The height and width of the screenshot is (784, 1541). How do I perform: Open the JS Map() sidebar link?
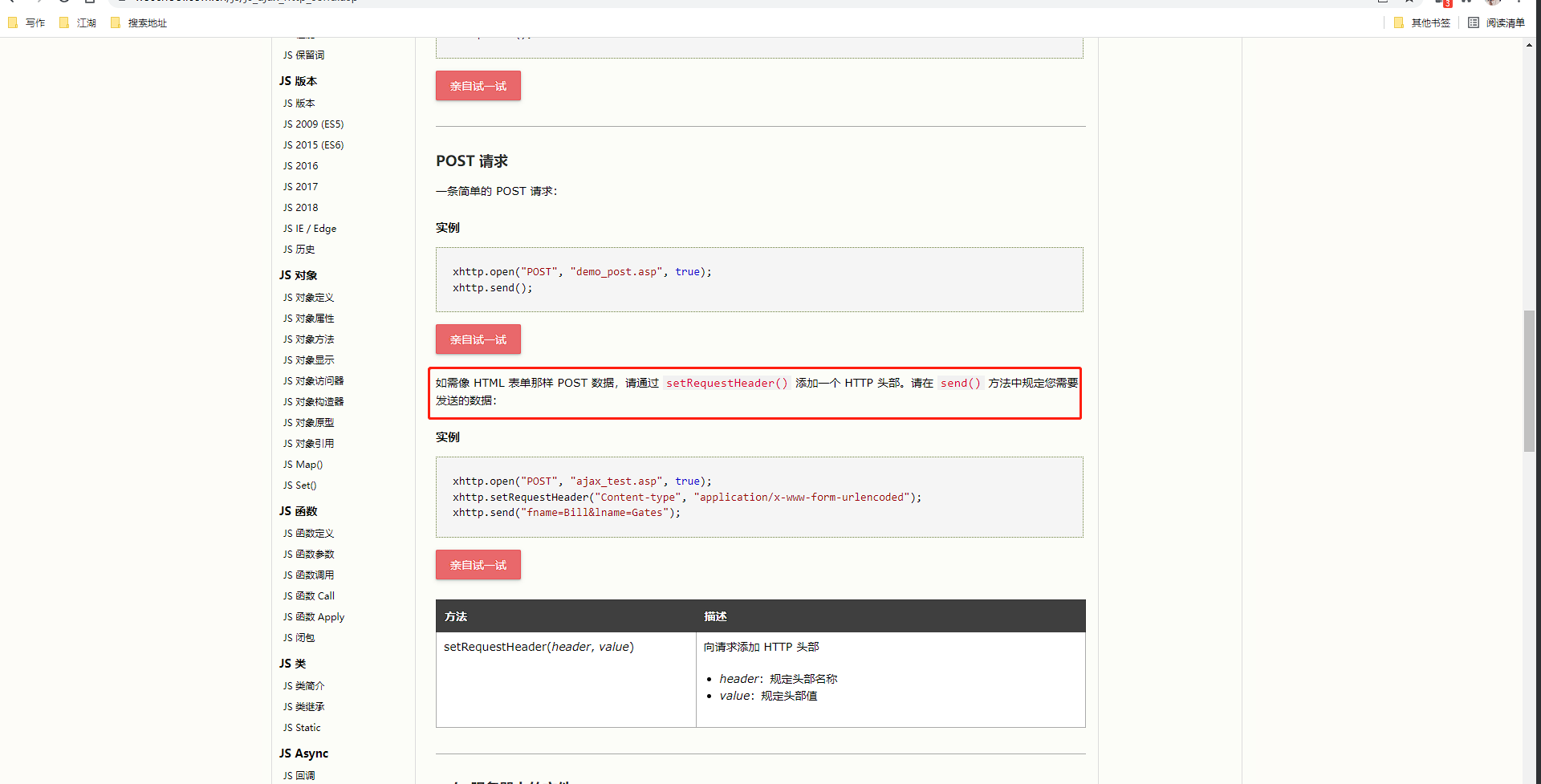coord(303,465)
